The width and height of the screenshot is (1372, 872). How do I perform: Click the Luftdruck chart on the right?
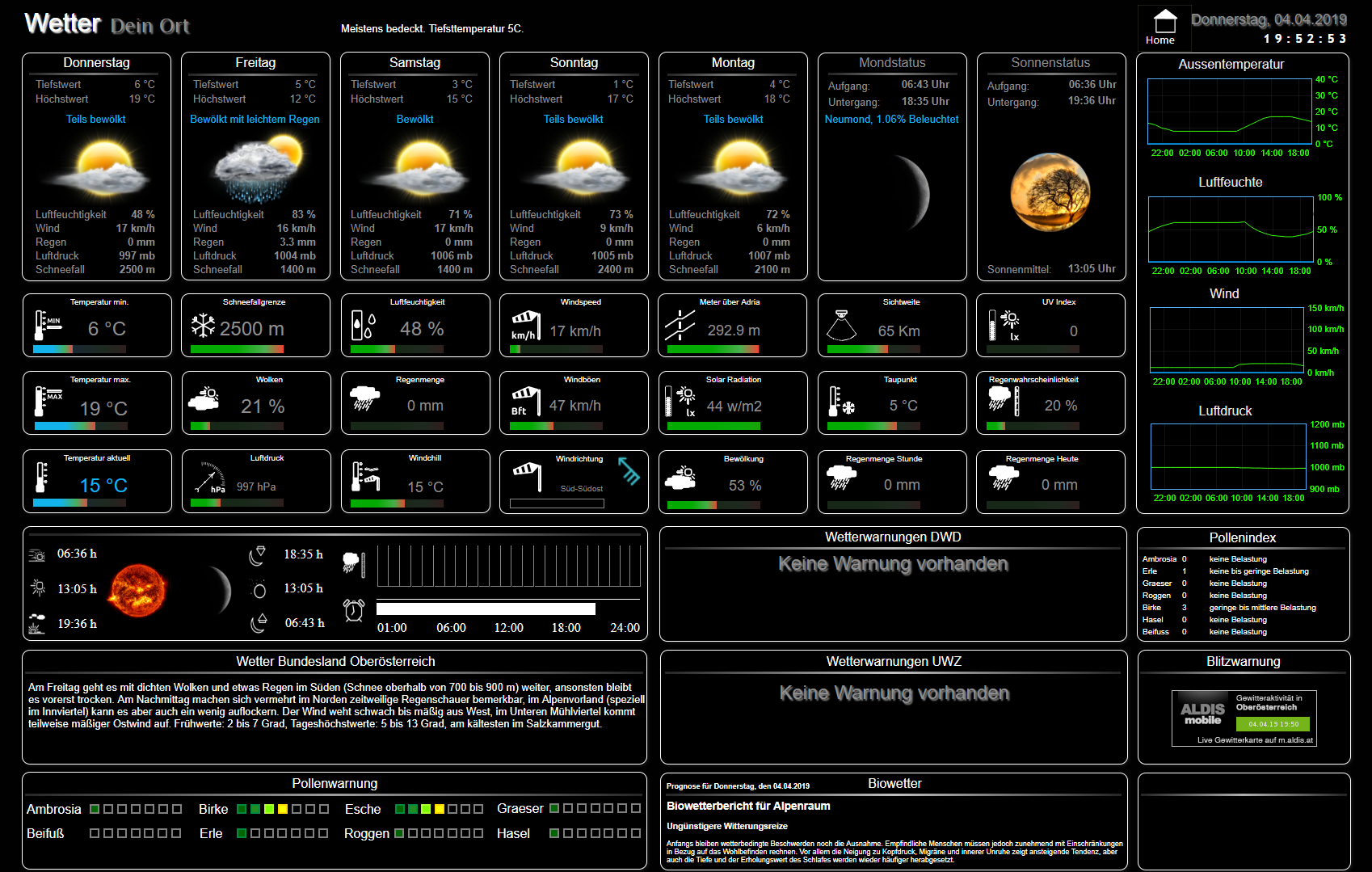1228,457
